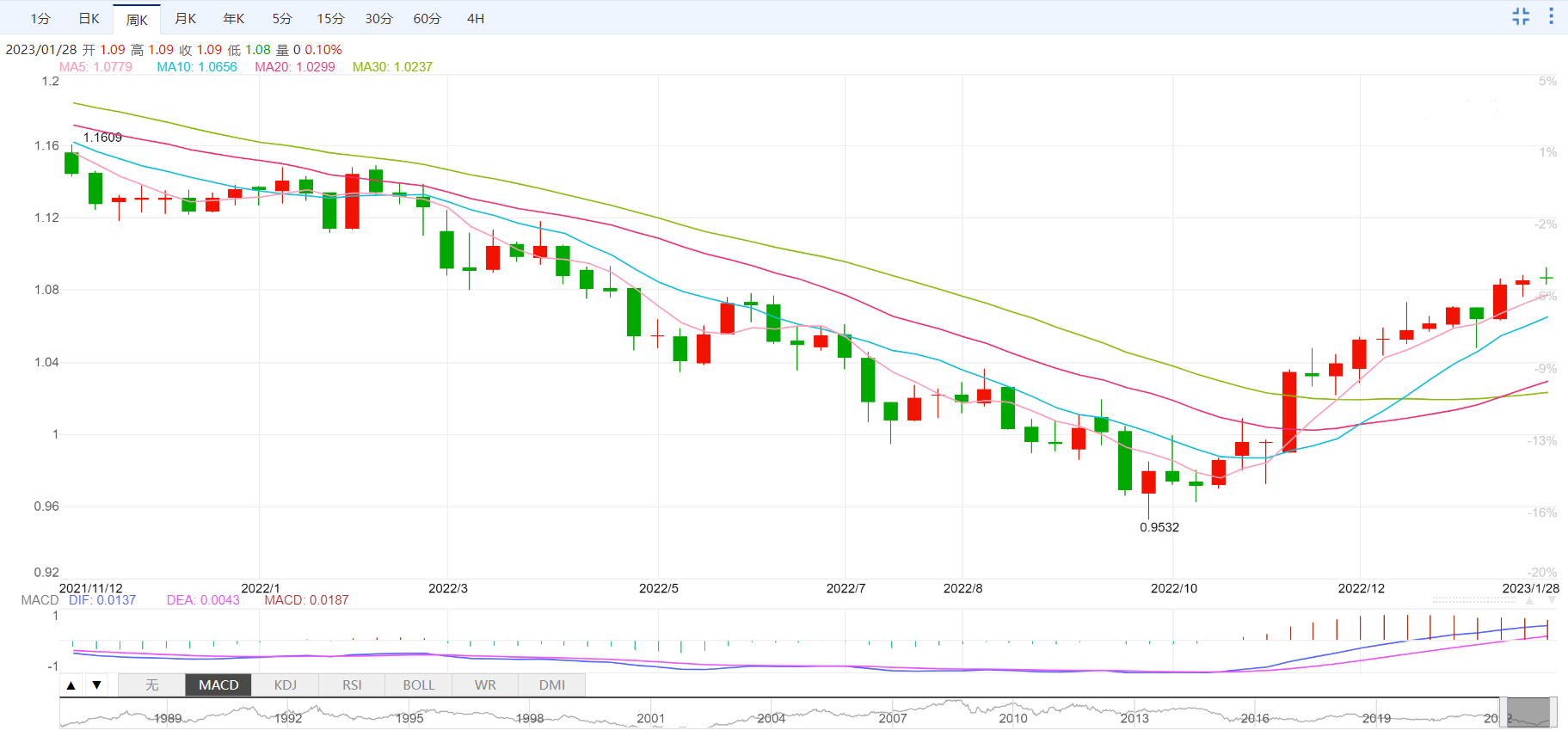Viewport: 1568px width, 755px height.
Task: Click the 2021/11/12 date axis label
Action: click(x=90, y=588)
